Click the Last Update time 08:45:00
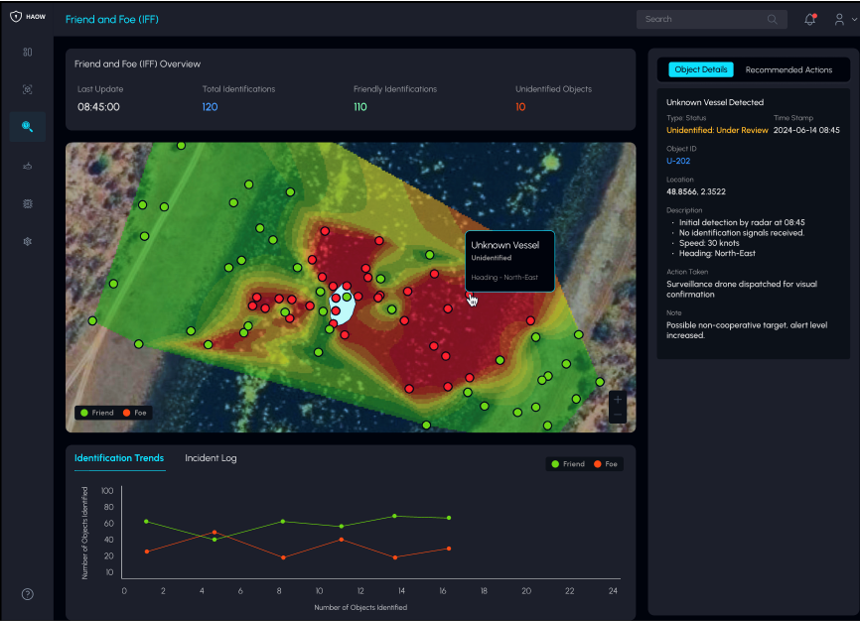 (98, 107)
